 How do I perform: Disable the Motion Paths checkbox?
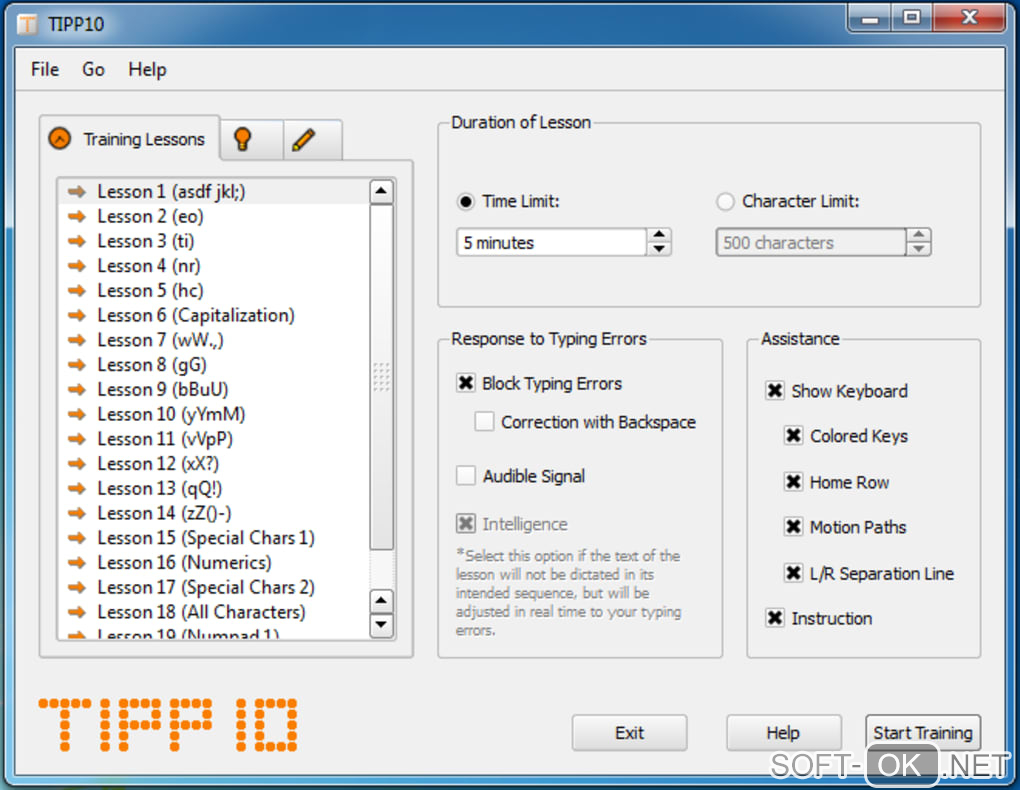tap(793, 526)
